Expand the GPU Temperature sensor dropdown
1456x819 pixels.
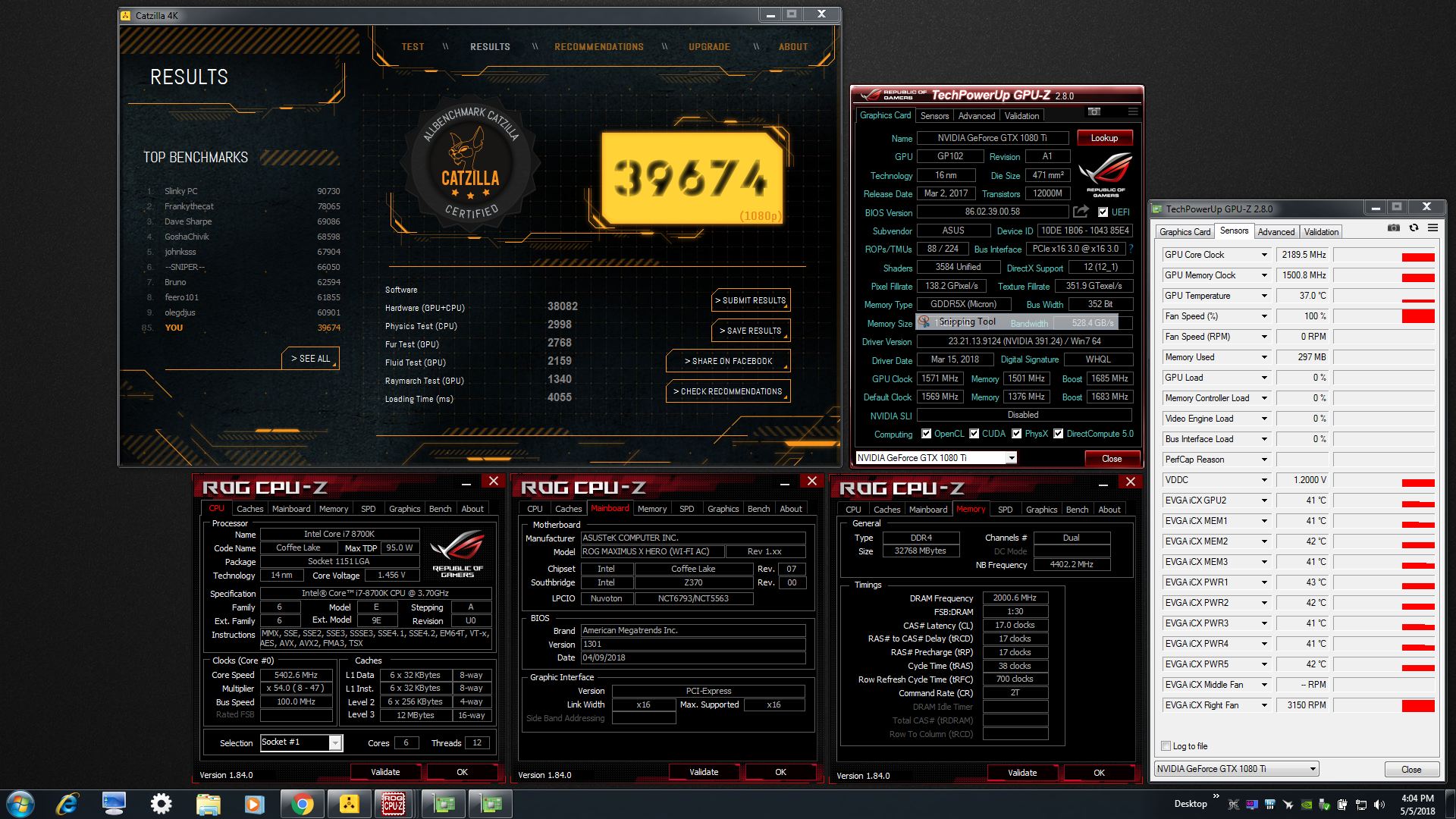[x=1264, y=296]
